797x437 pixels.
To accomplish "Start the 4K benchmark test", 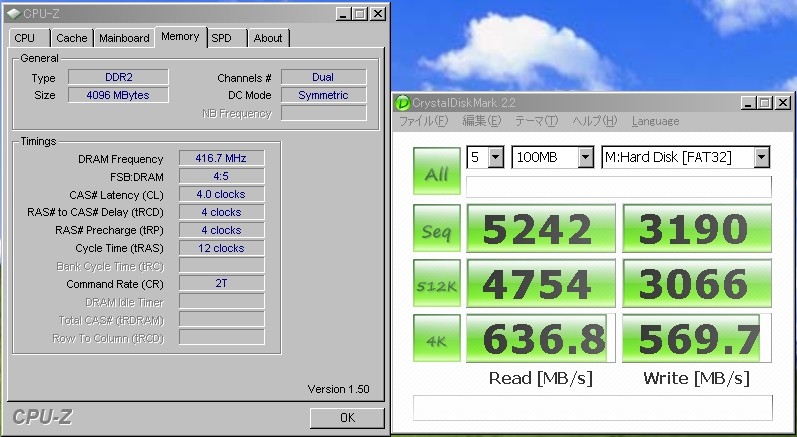I will tap(437, 338).
